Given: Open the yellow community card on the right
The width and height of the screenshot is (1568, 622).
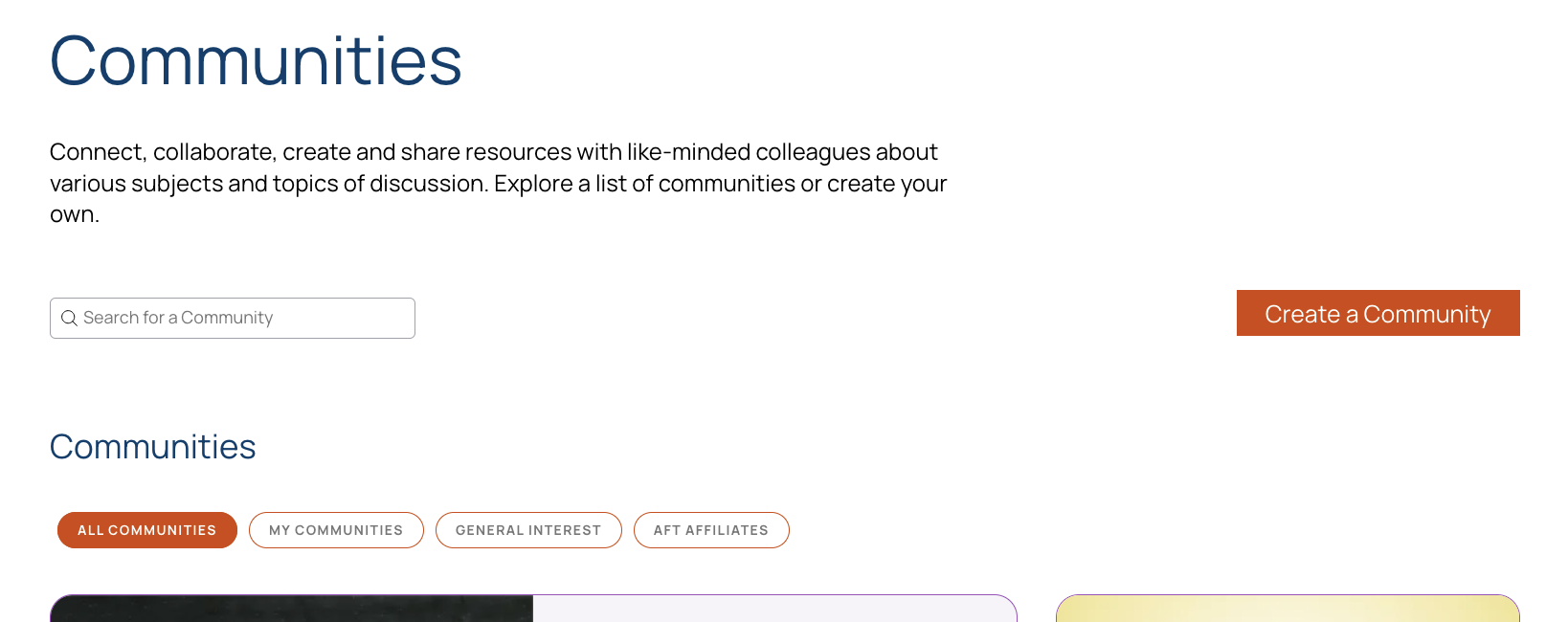Looking at the screenshot, I should point(1288,609).
